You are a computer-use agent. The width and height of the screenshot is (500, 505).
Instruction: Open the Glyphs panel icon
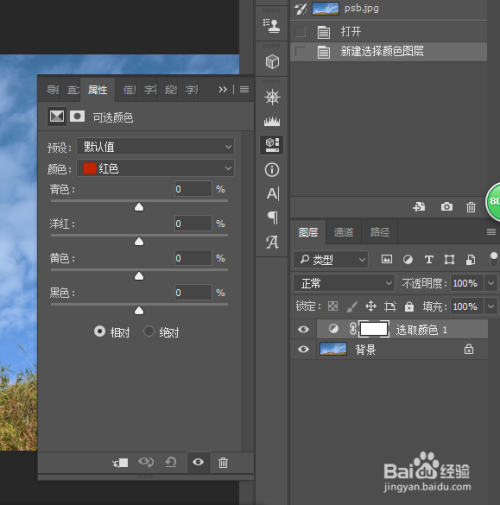click(272, 242)
